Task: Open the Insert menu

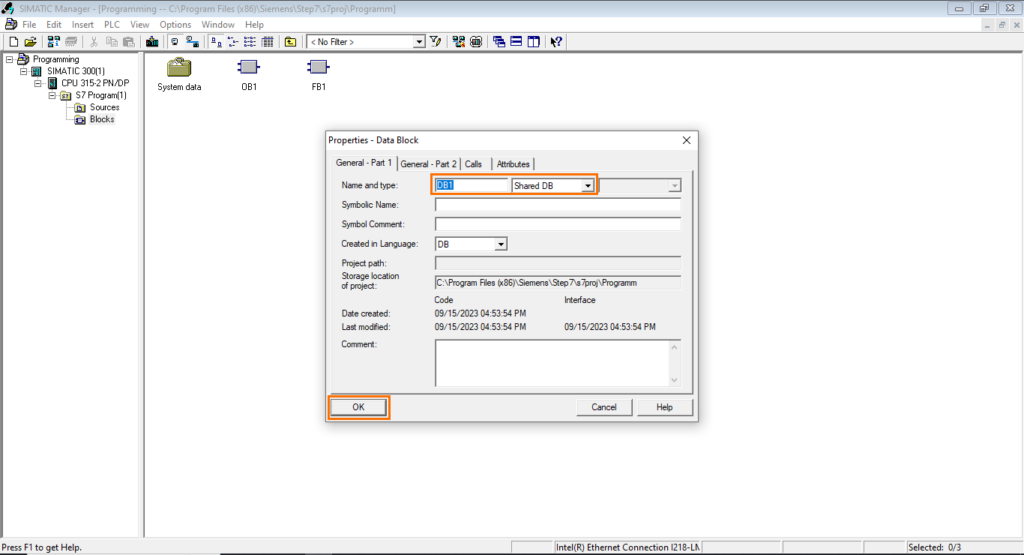Action: [82, 25]
